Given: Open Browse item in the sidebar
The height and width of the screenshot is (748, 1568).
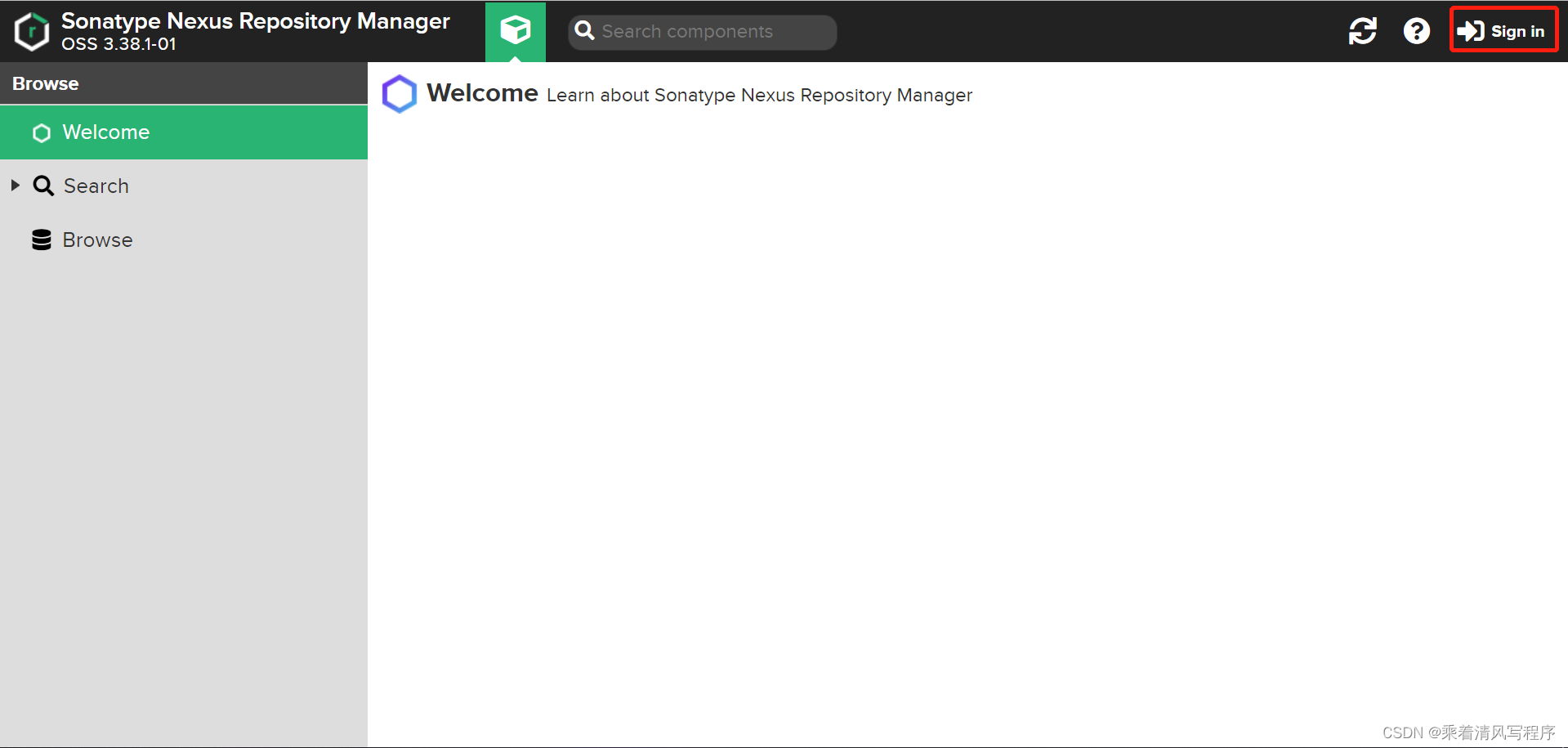Looking at the screenshot, I should pos(184,240).
